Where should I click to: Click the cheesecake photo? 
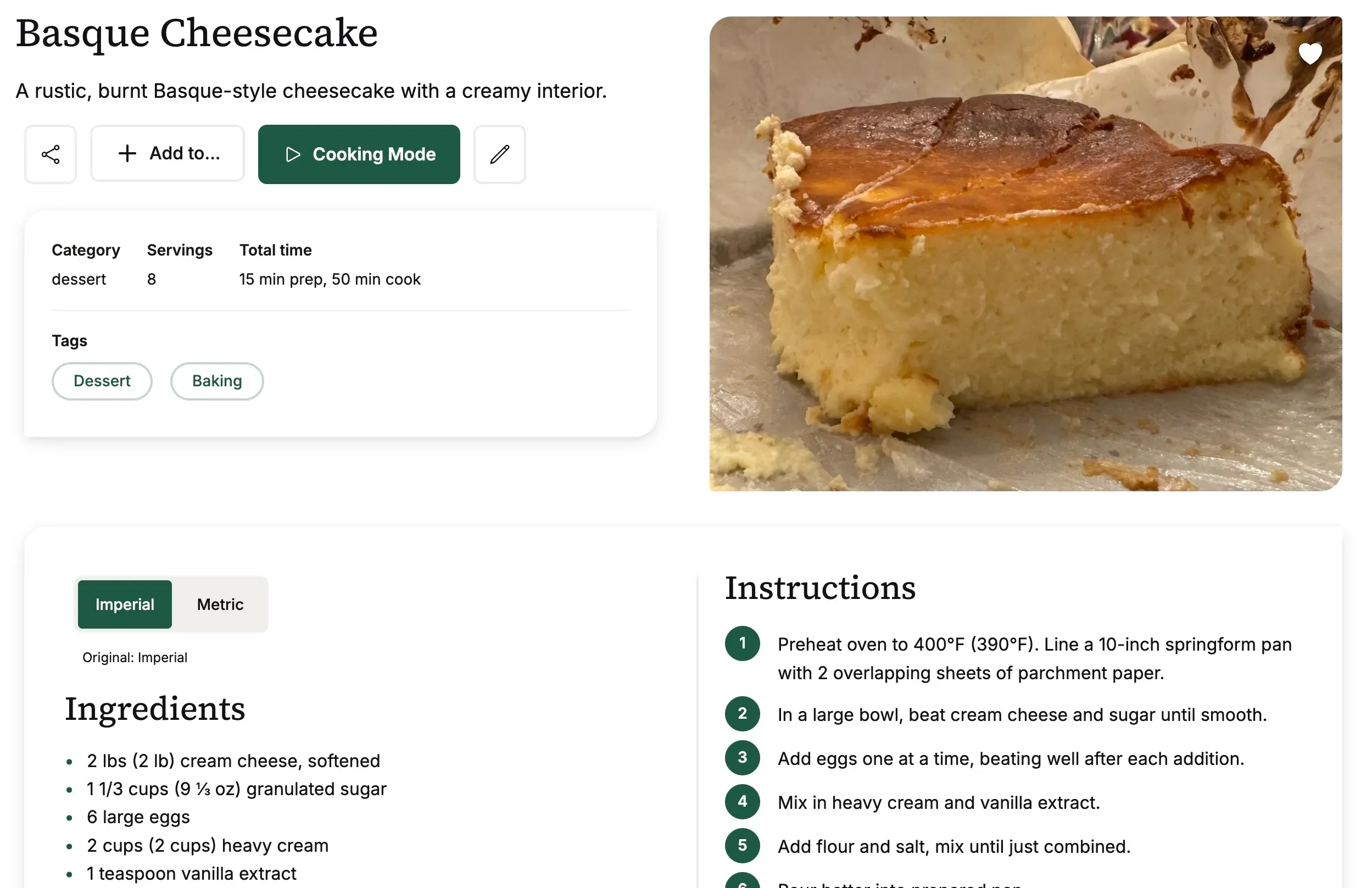[1025, 254]
